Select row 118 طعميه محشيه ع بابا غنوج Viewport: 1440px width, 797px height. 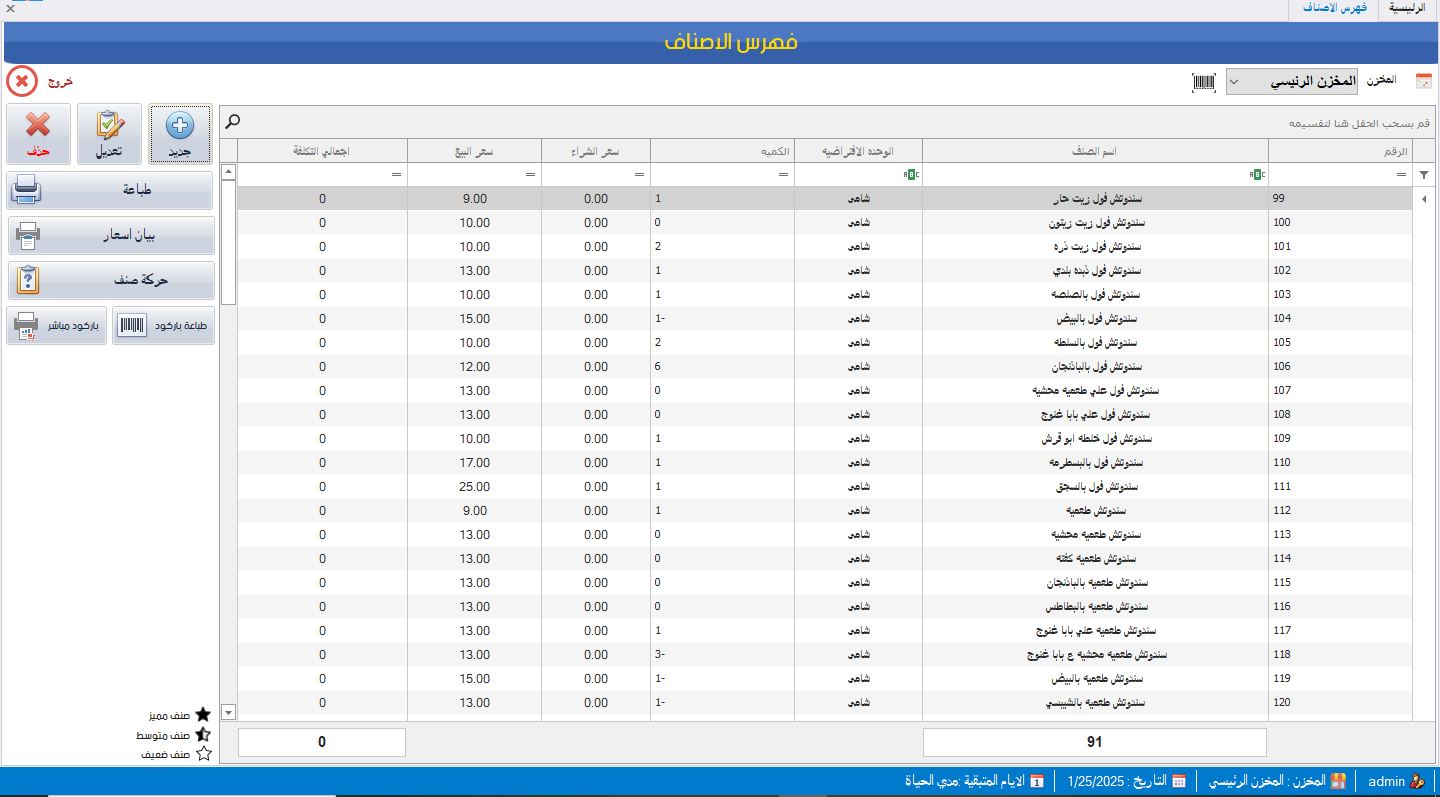[825, 655]
